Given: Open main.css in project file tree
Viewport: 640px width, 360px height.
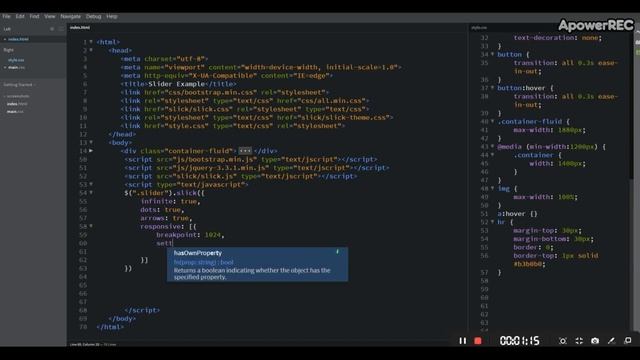Looking at the screenshot, I should click(16, 111).
